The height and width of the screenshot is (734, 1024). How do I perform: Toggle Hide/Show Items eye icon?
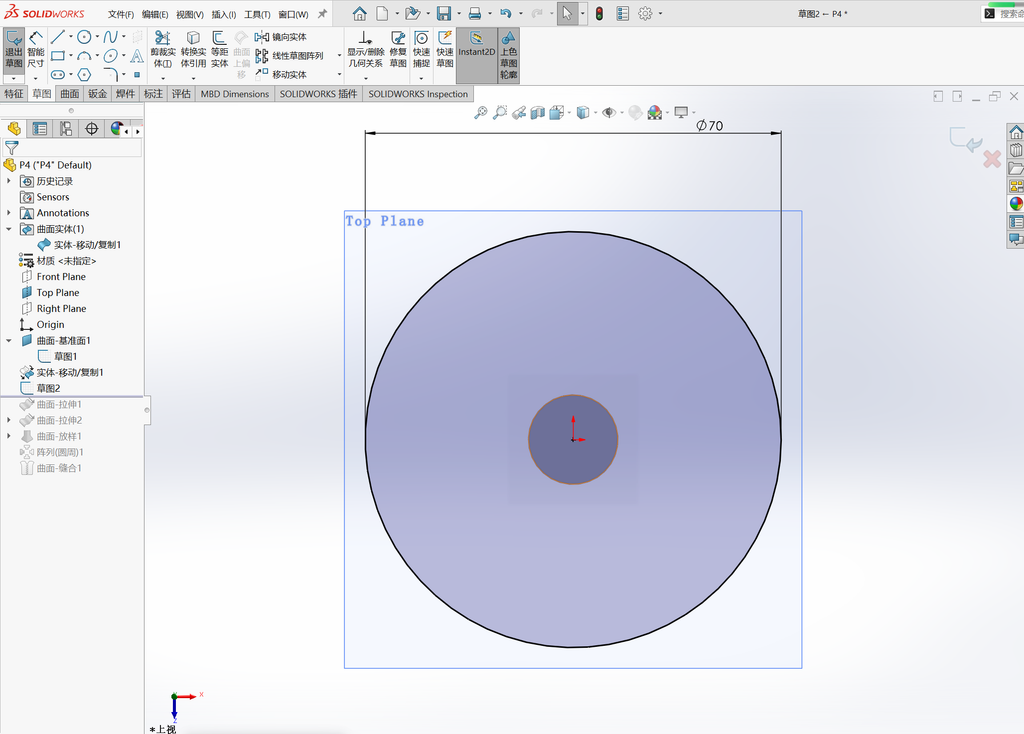click(609, 112)
